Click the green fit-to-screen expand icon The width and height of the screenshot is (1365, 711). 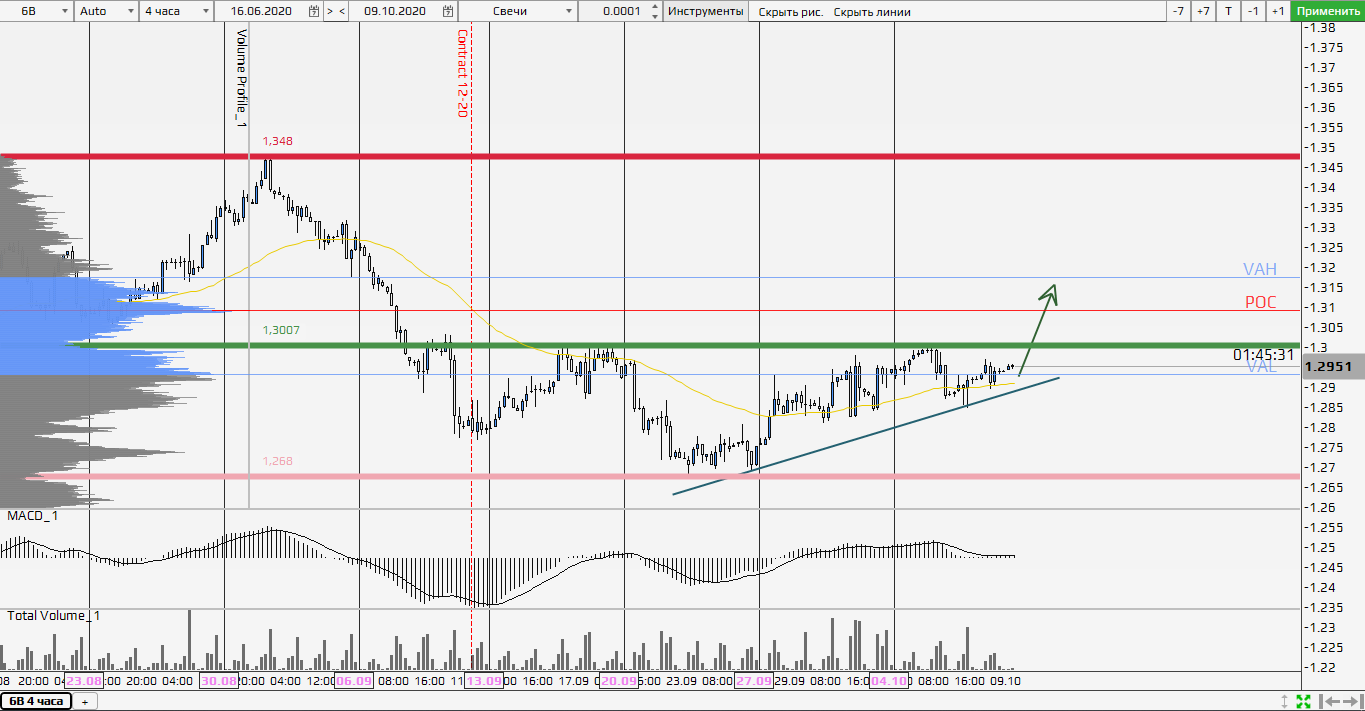[1303, 701]
